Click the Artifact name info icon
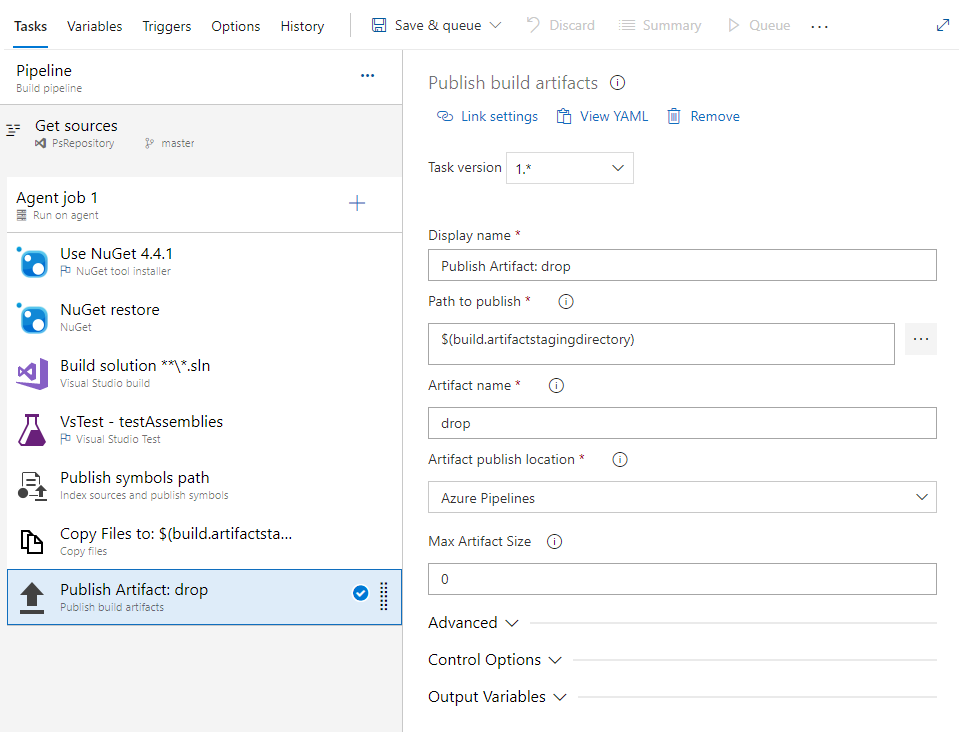 pyautogui.click(x=557, y=385)
